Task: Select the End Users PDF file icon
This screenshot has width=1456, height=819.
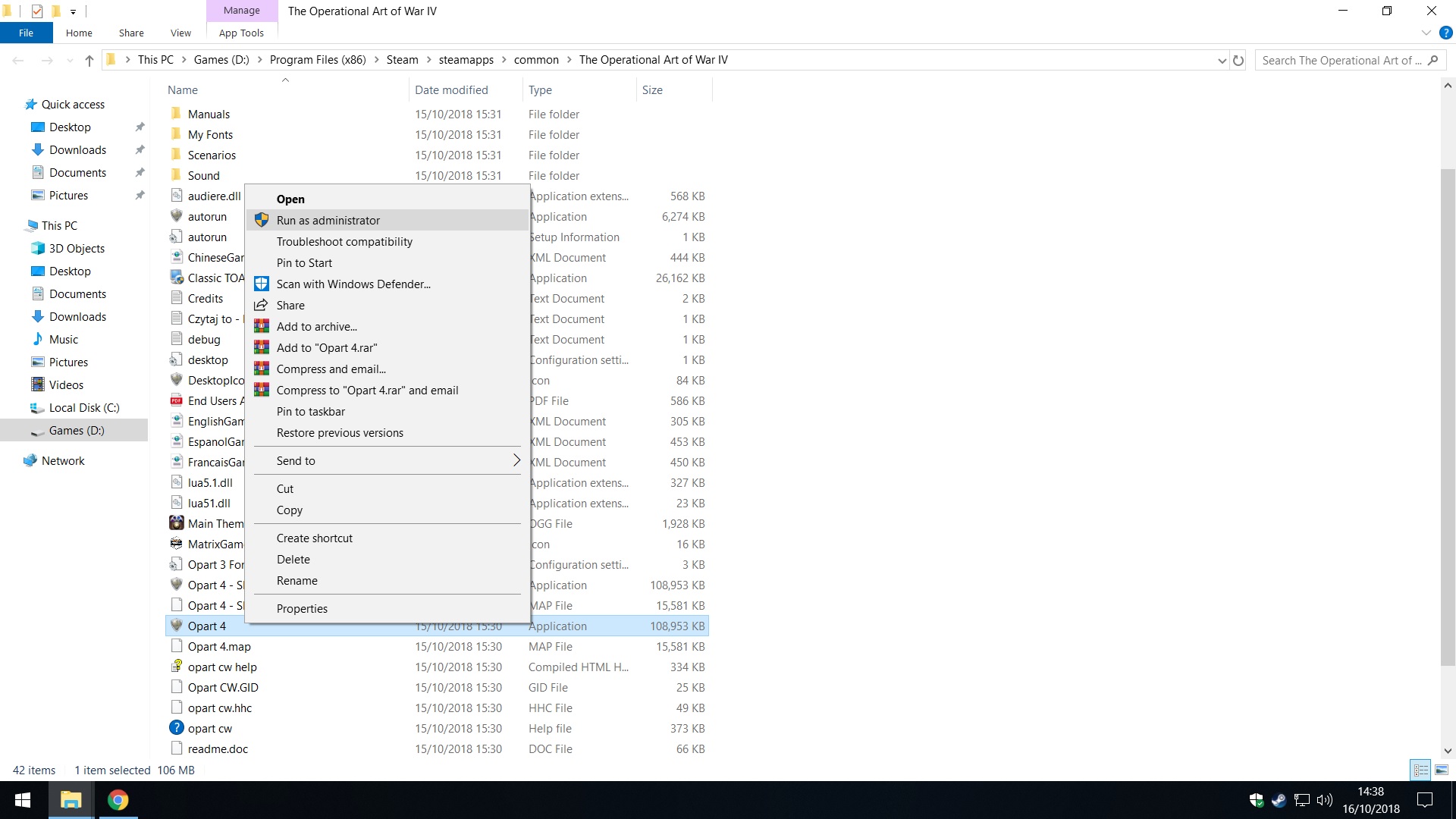Action: 177,400
